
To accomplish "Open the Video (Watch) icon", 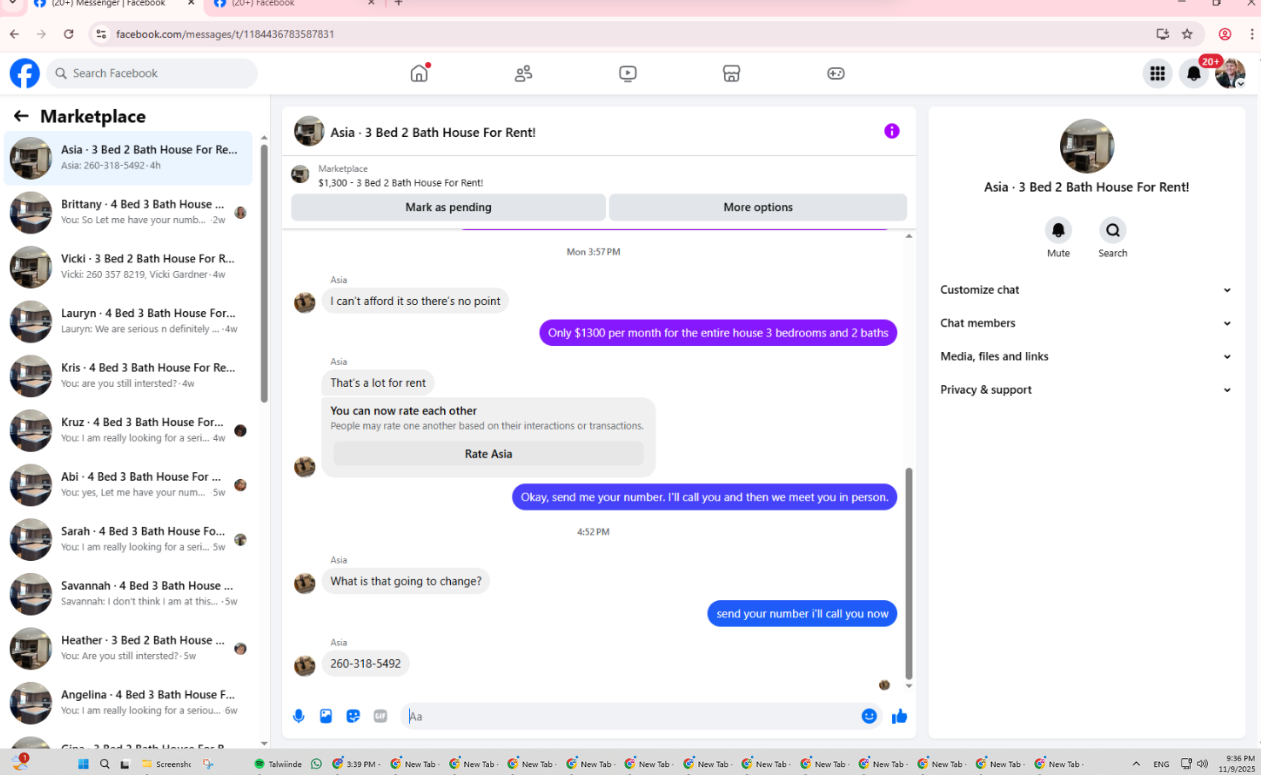I will coord(627,73).
